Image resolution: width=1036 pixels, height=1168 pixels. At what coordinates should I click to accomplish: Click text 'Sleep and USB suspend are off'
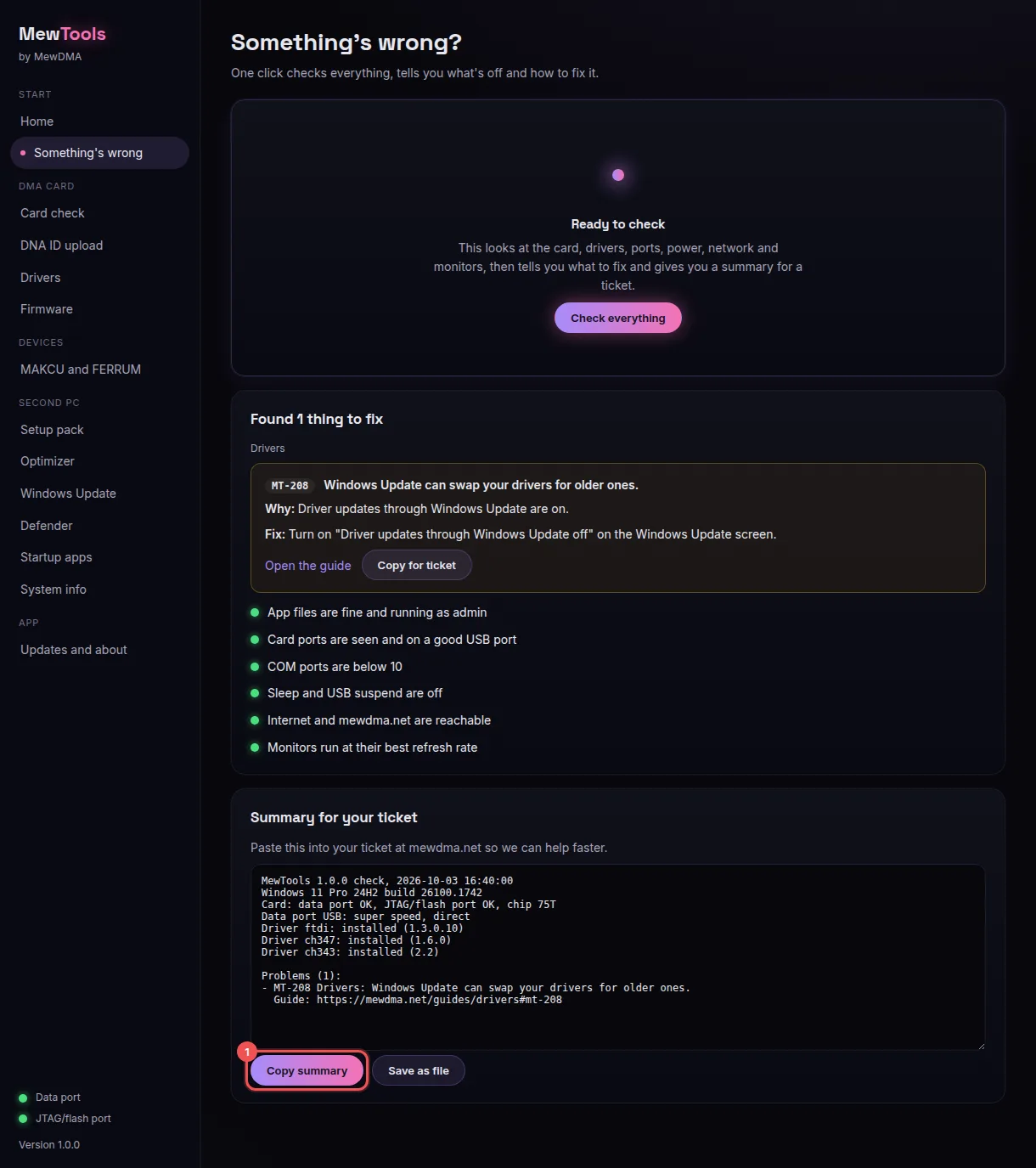pos(355,693)
